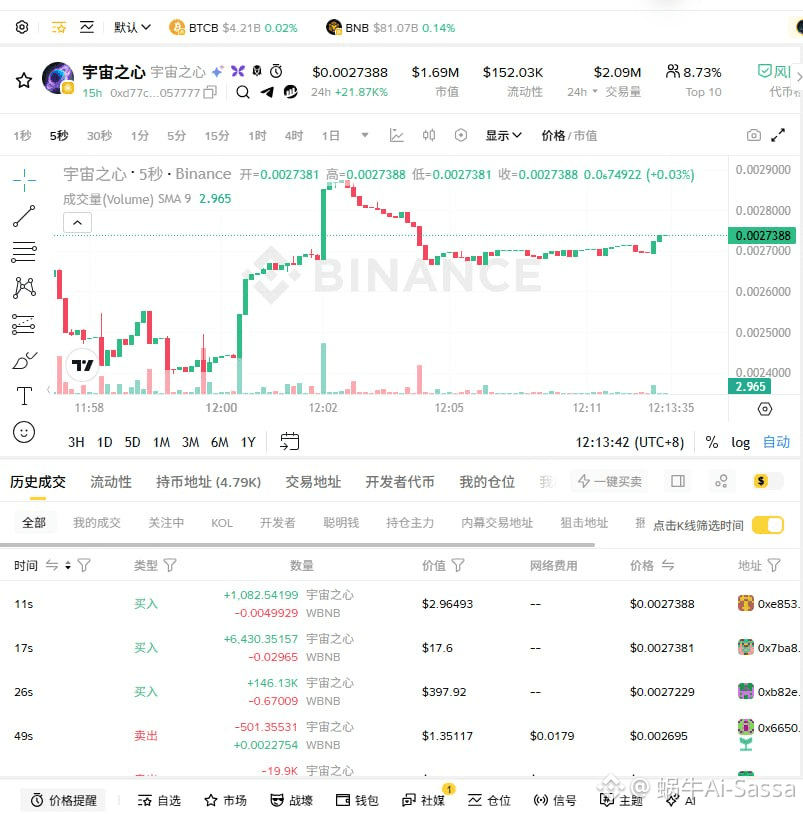
Task: Favorite 宇宙之心 with the star icon
Action: pyautogui.click(x=24, y=80)
